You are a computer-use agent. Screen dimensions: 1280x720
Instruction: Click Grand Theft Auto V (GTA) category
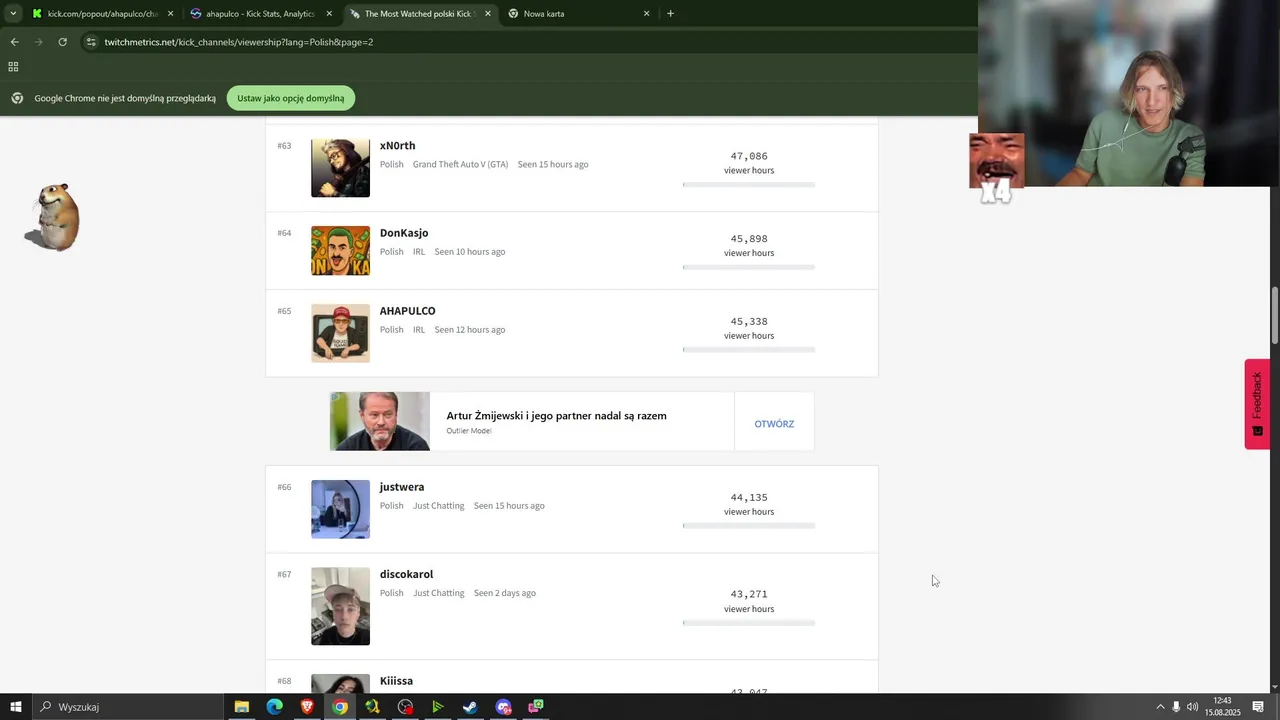click(460, 164)
